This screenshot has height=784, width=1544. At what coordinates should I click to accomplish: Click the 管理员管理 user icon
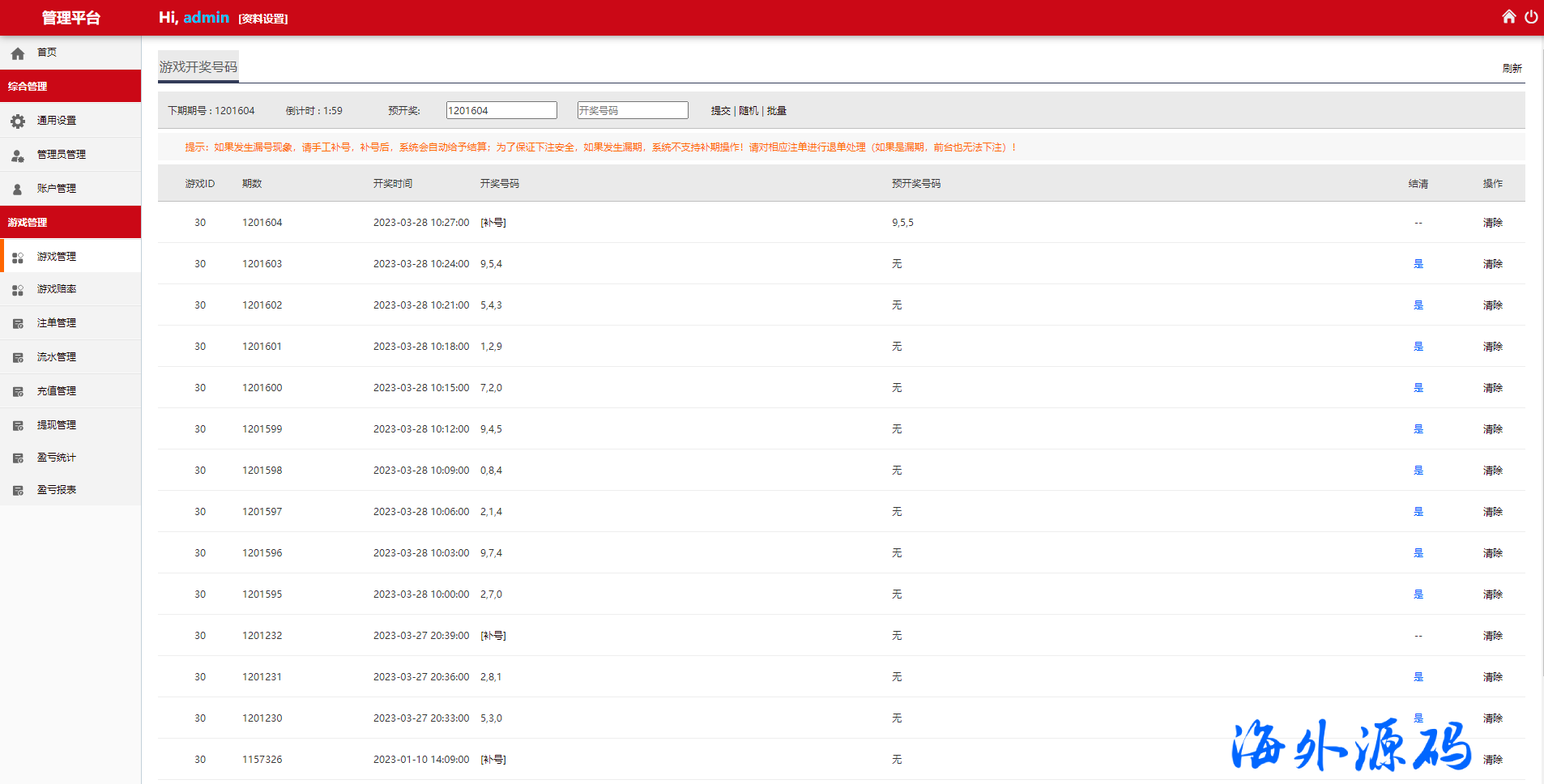coord(18,156)
